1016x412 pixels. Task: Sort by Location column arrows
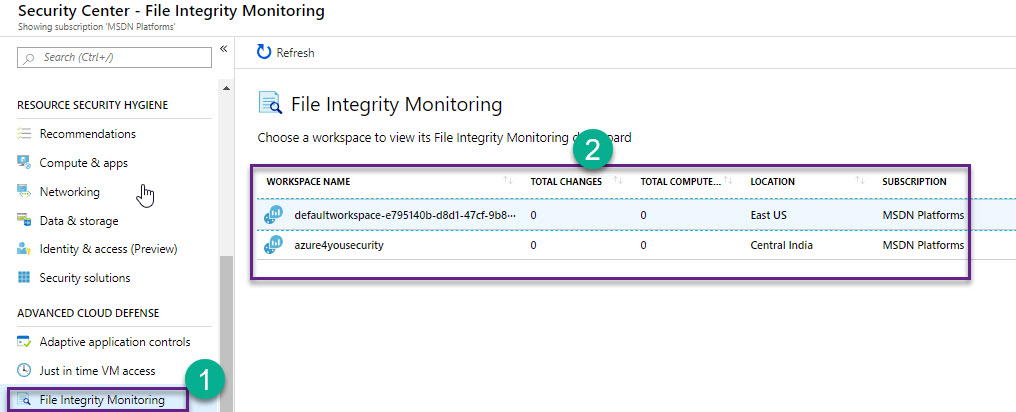tap(860, 181)
